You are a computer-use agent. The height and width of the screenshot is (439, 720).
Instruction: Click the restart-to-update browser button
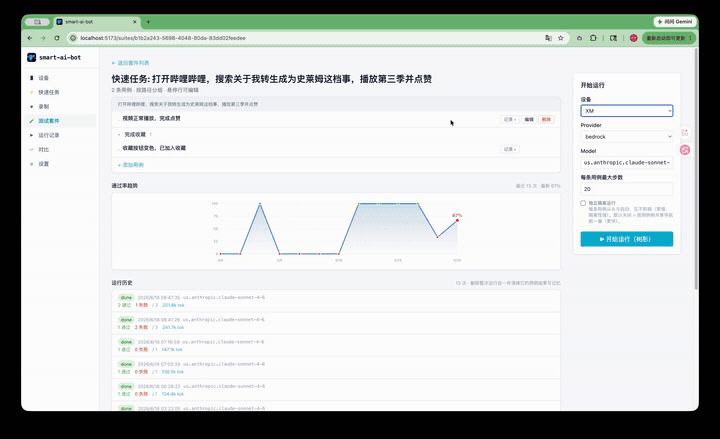(669, 38)
